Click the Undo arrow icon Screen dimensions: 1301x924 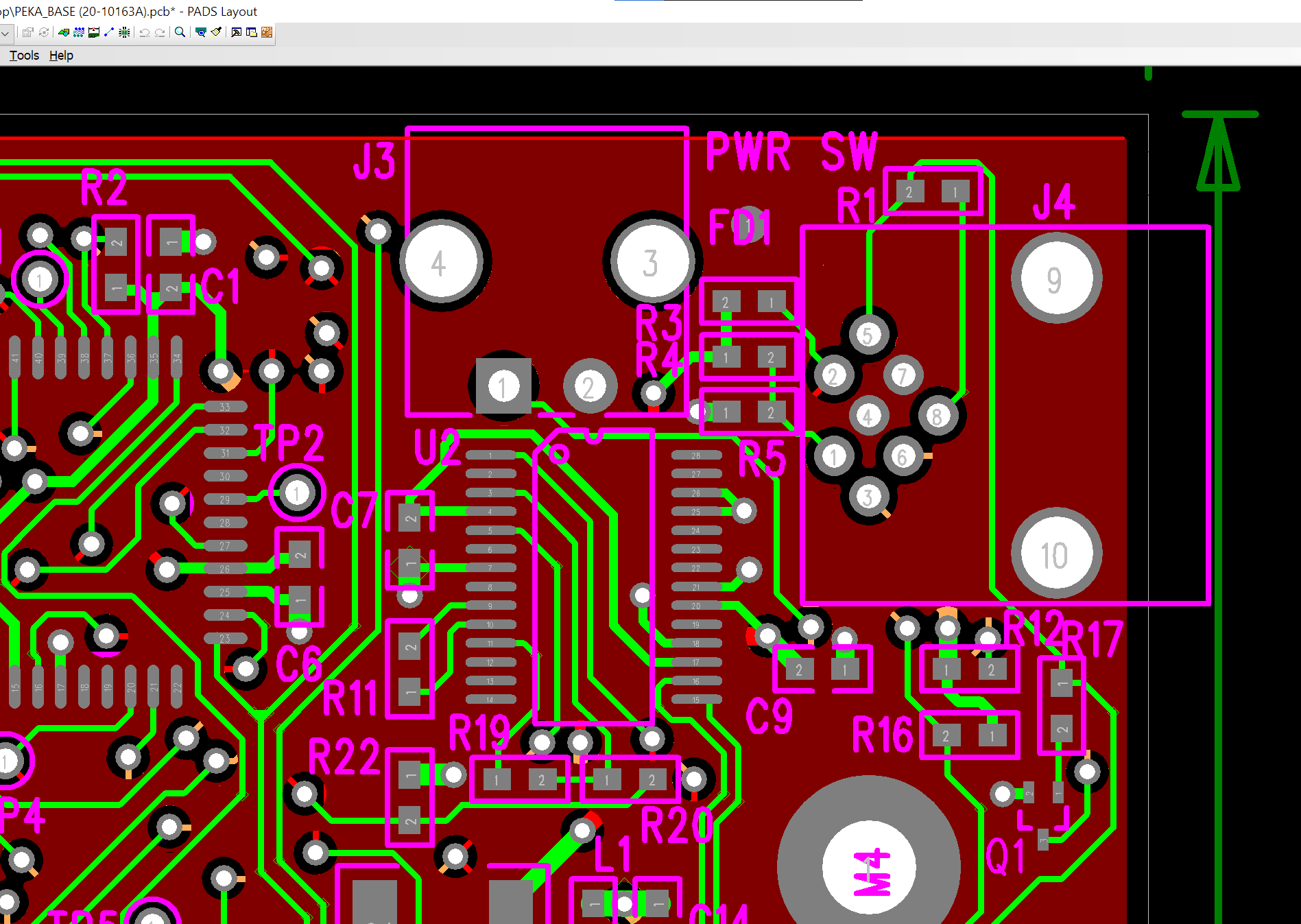coord(145,32)
